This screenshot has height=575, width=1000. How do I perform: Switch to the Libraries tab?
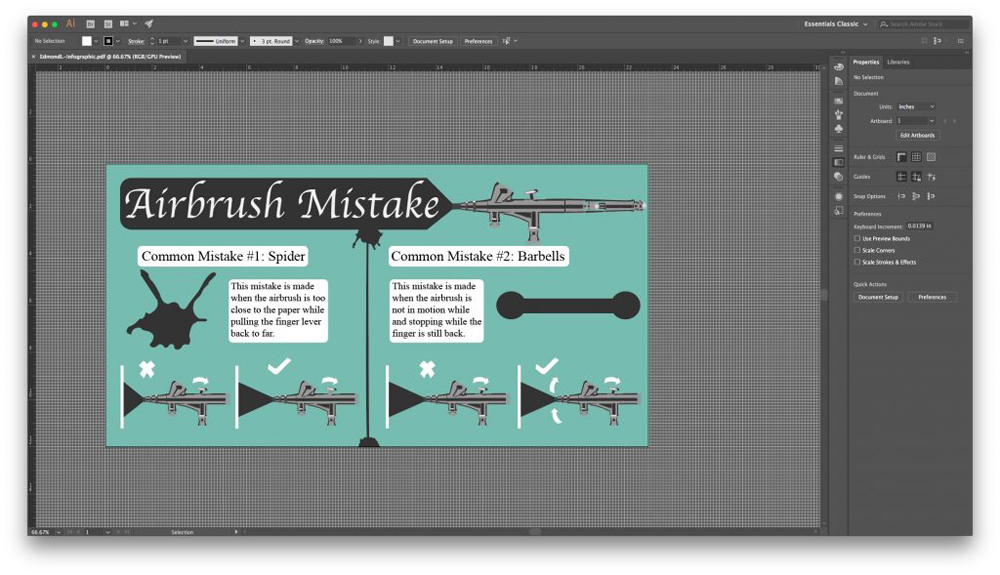click(x=898, y=62)
